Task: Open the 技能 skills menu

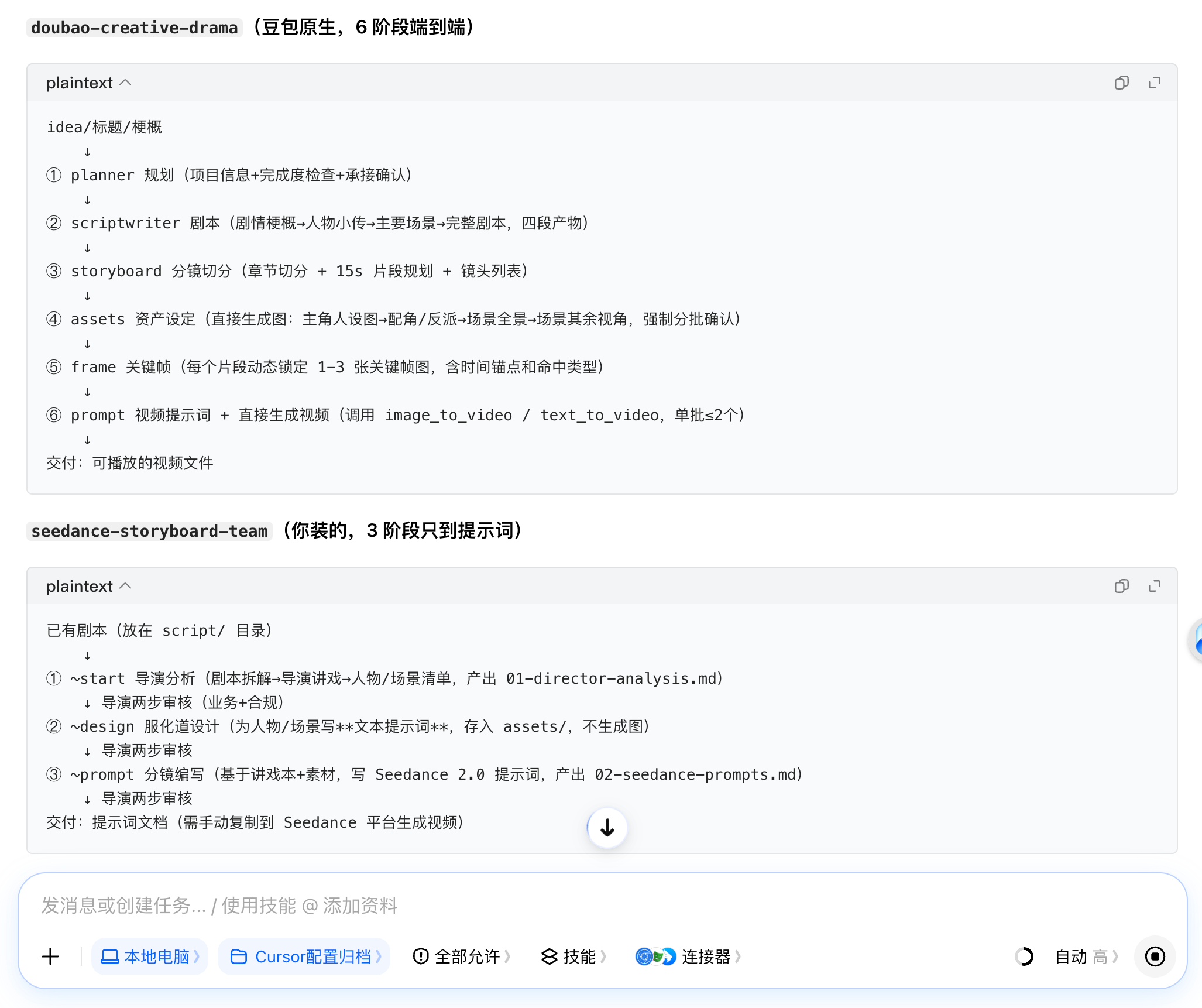Action: [x=574, y=956]
